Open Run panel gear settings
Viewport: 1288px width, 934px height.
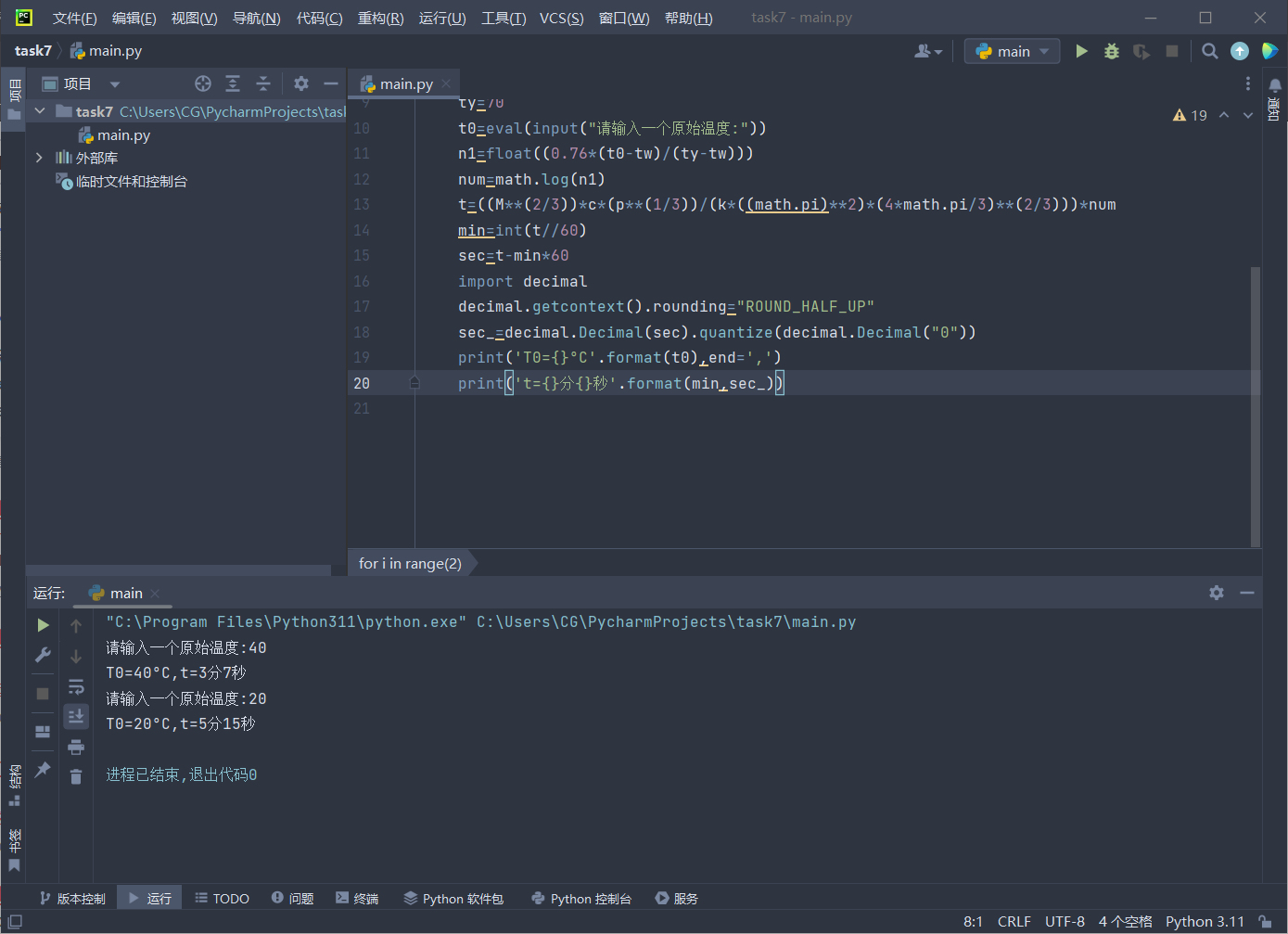(1217, 593)
